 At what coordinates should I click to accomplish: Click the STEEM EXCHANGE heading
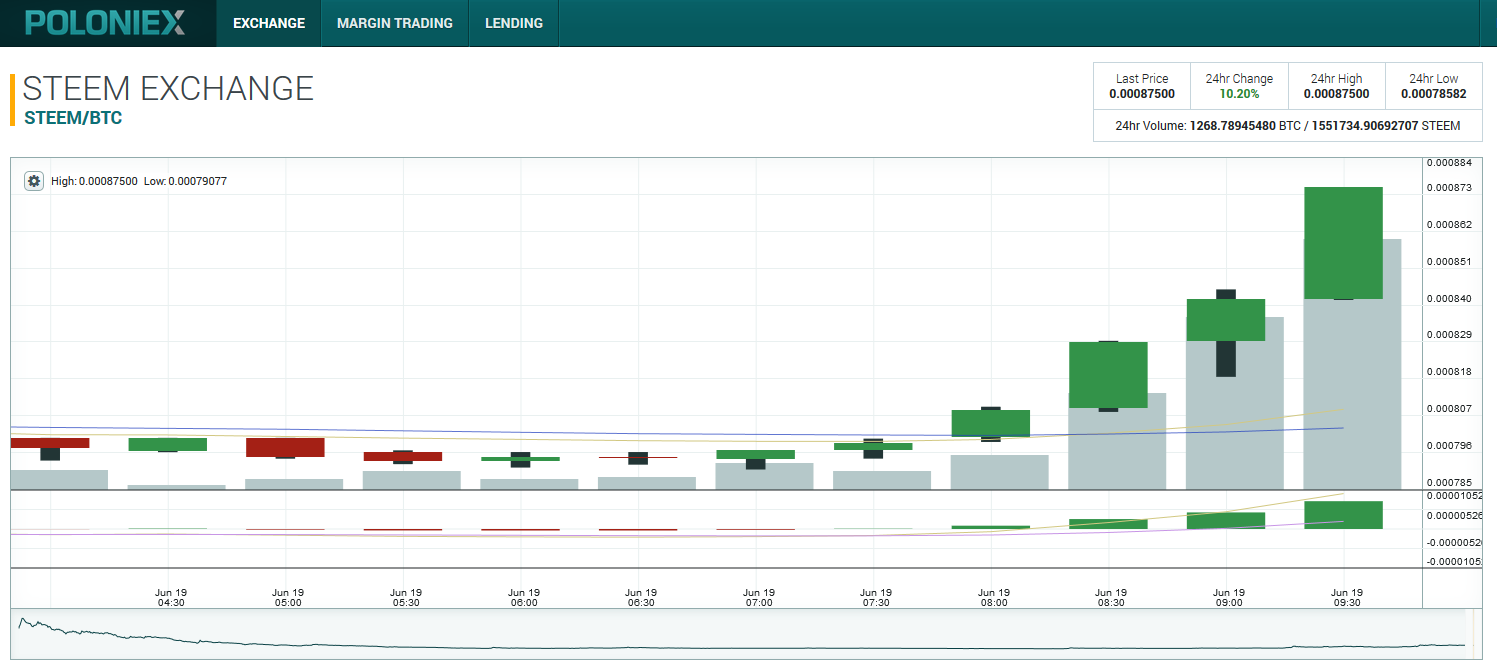click(168, 88)
